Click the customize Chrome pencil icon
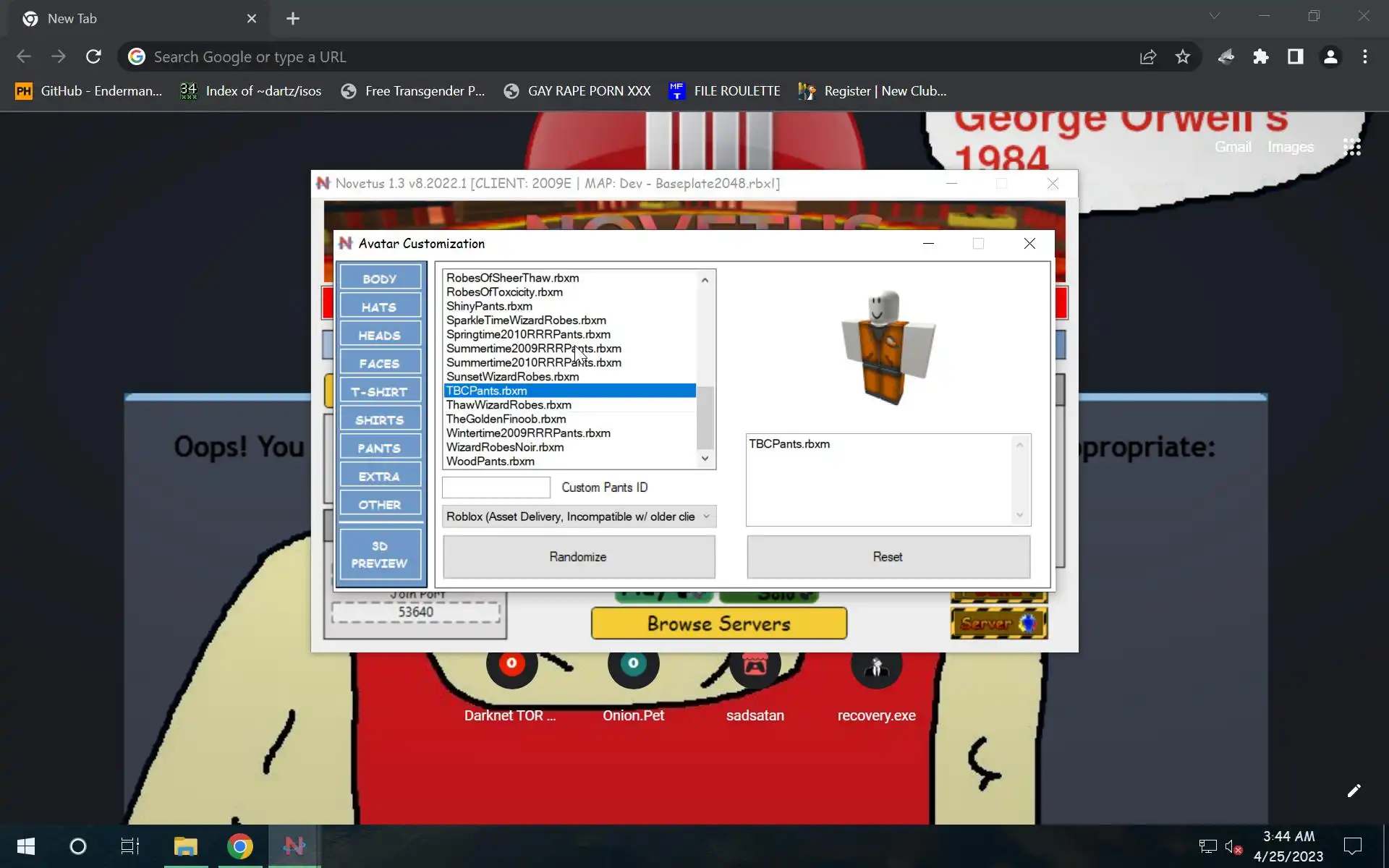This screenshot has width=1389, height=868. click(x=1354, y=791)
